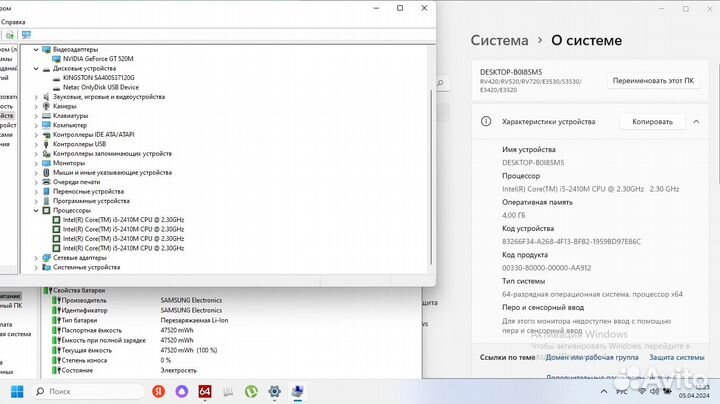Click the Device Manager vertical scrollbar
Viewport: 720px width, 404px height.
431,177
